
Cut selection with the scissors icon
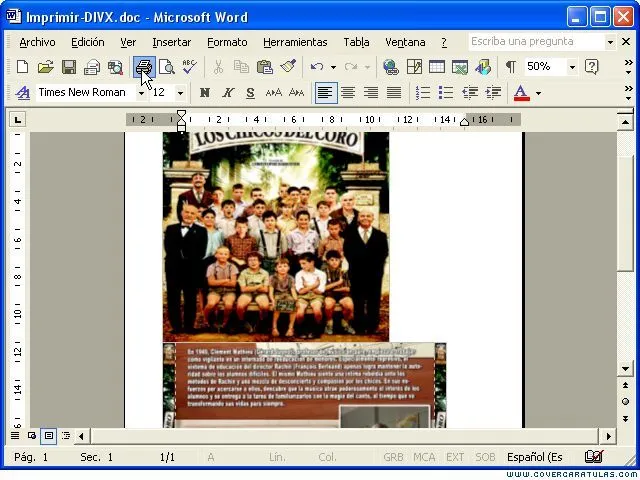point(218,67)
